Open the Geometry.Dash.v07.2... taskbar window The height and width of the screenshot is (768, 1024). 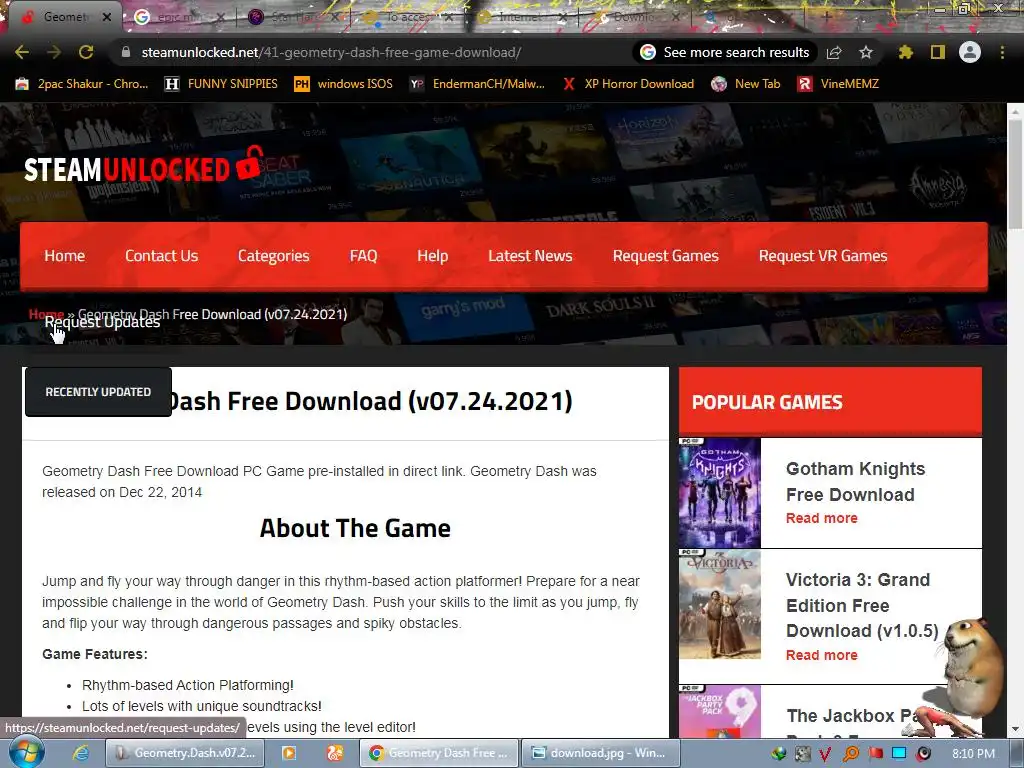[185, 753]
